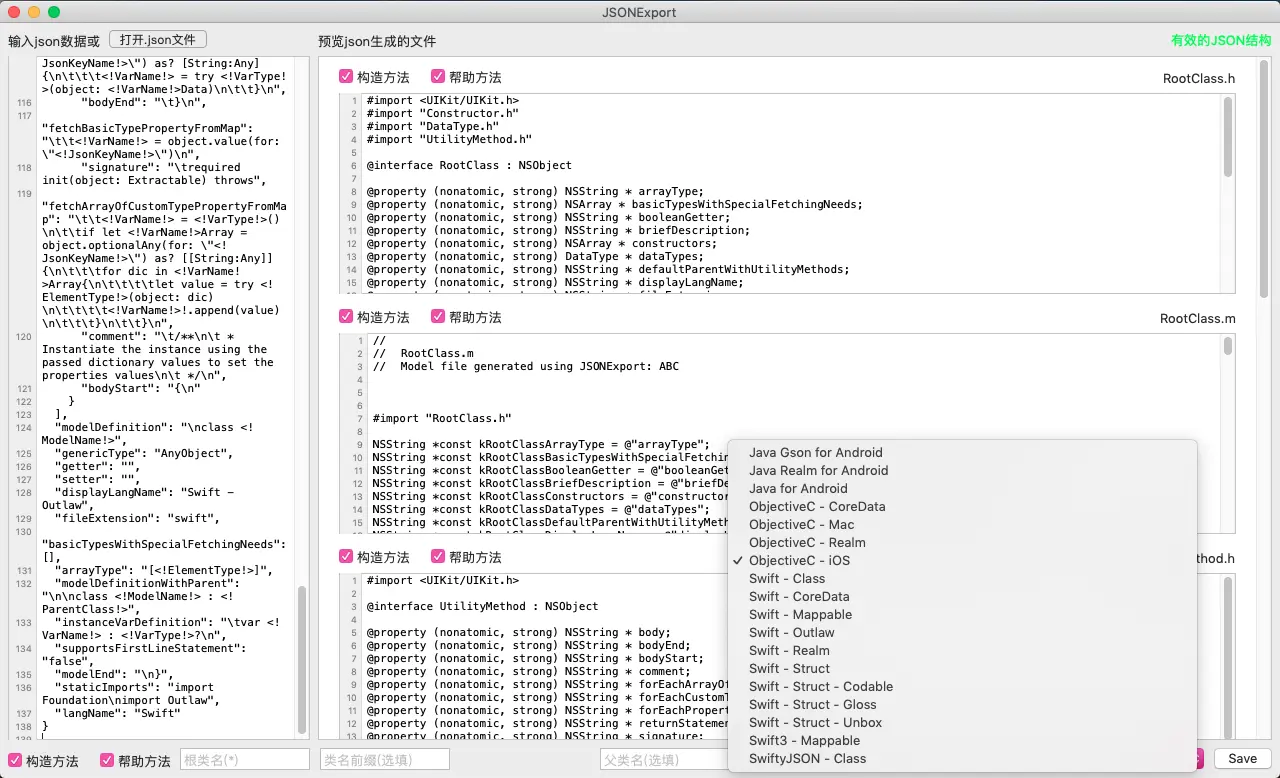The height and width of the screenshot is (778, 1280).
Task: Select plain Swift - Struct option
Action: (962, 668)
